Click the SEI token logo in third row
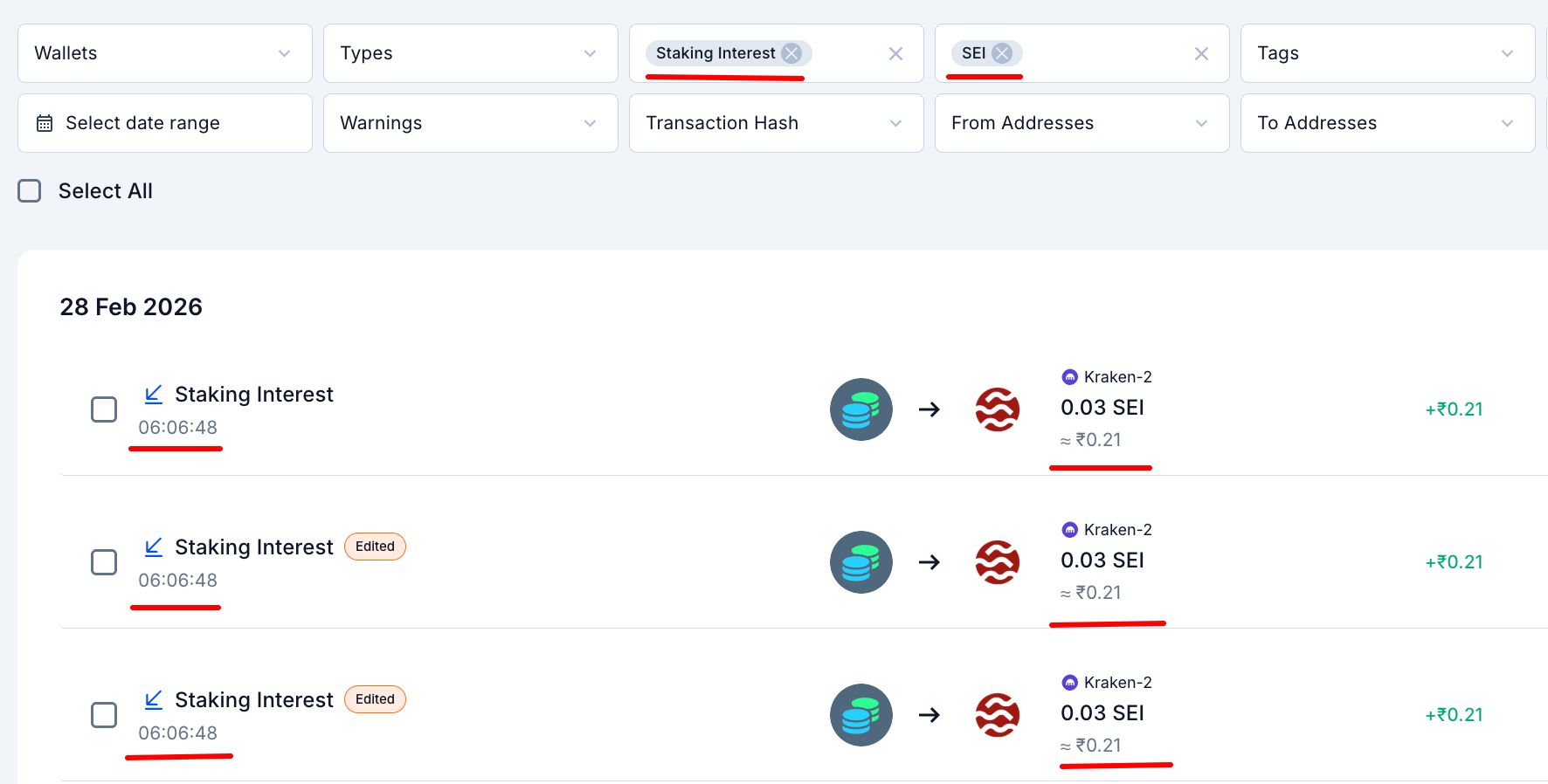 coord(998,715)
